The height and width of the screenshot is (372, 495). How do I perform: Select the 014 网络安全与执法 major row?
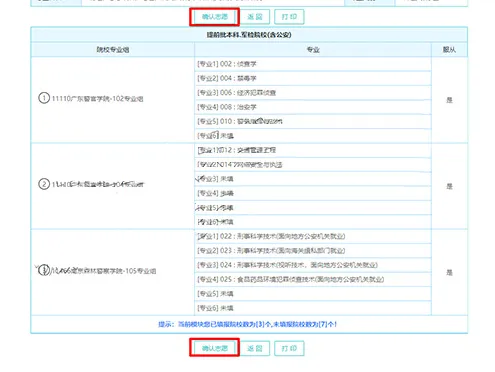(x=313, y=165)
